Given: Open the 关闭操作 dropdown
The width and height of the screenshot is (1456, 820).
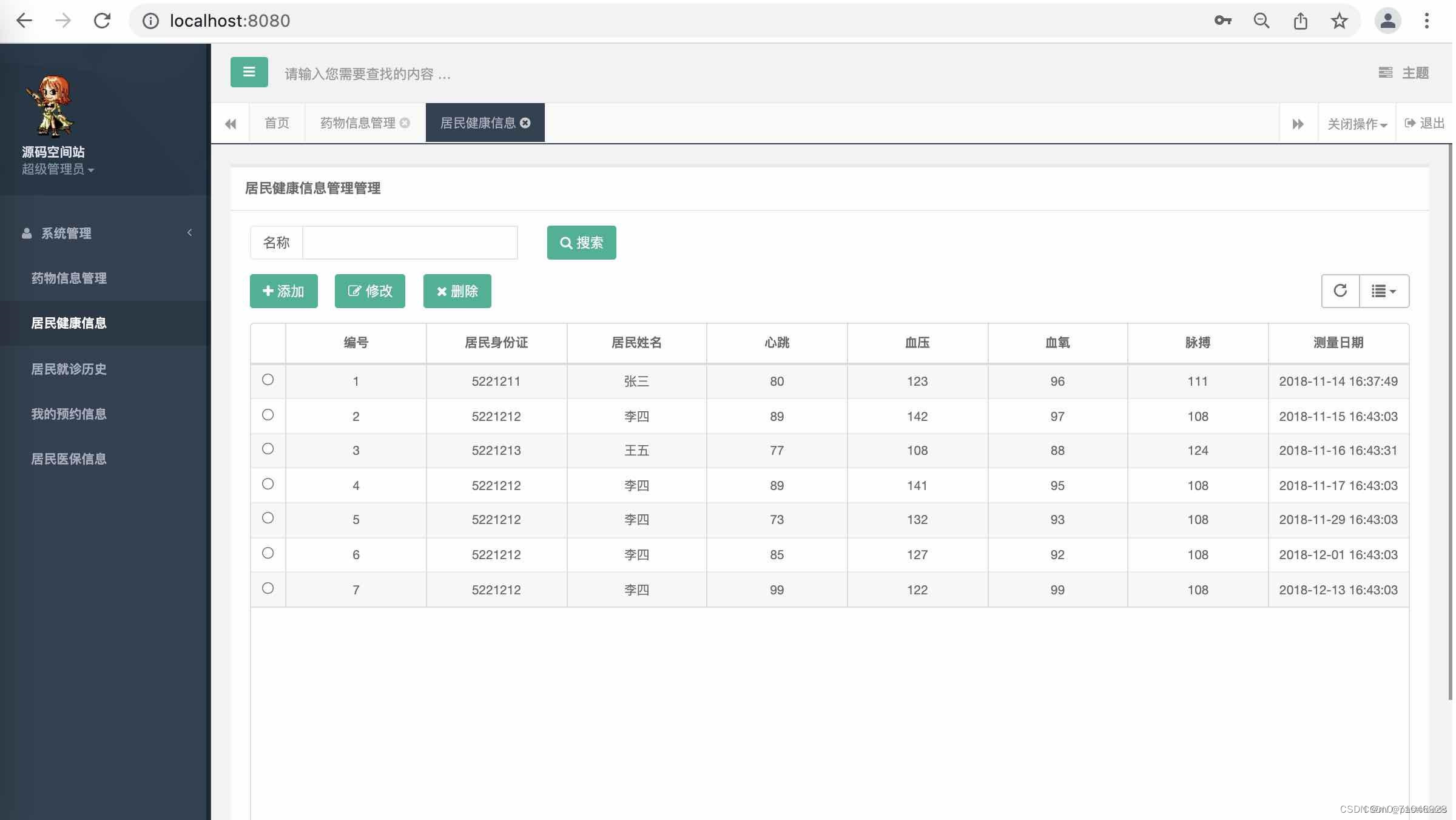Looking at the screenshot, I should pyautogui.click(x=1356, y=123).
